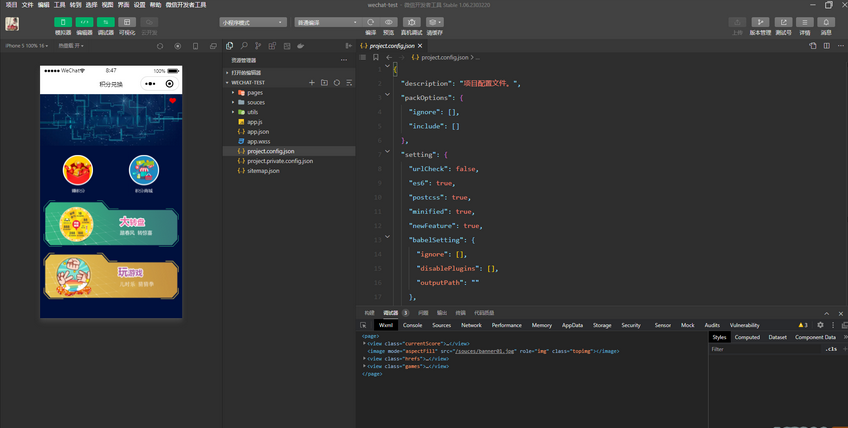Screen dimensions: 848x428
Task: Toggle the 编辑器 editor panel button
Action: pyautogui.click(x=84, y=22)
